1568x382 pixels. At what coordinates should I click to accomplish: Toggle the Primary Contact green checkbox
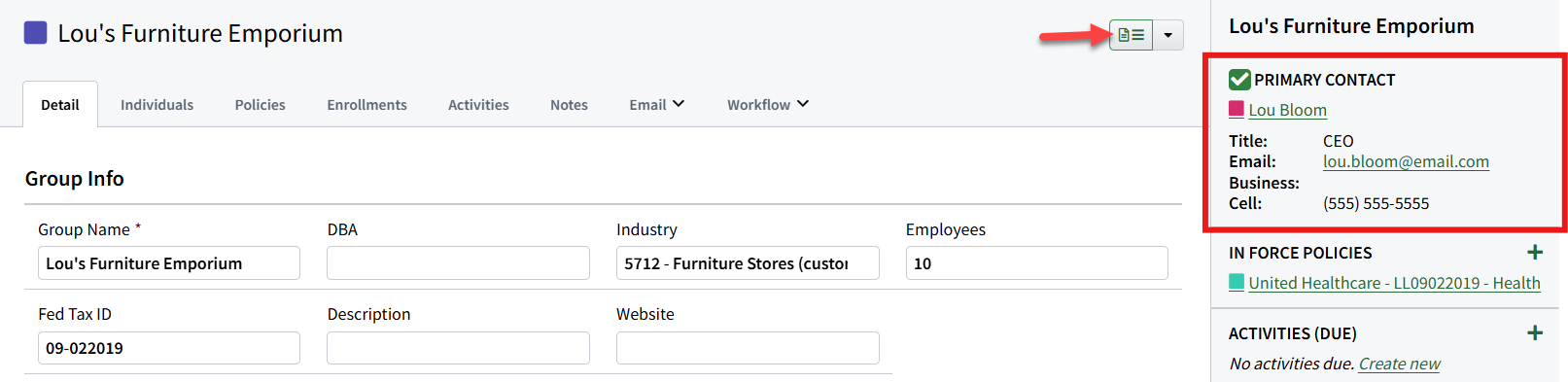point(1239,80)
